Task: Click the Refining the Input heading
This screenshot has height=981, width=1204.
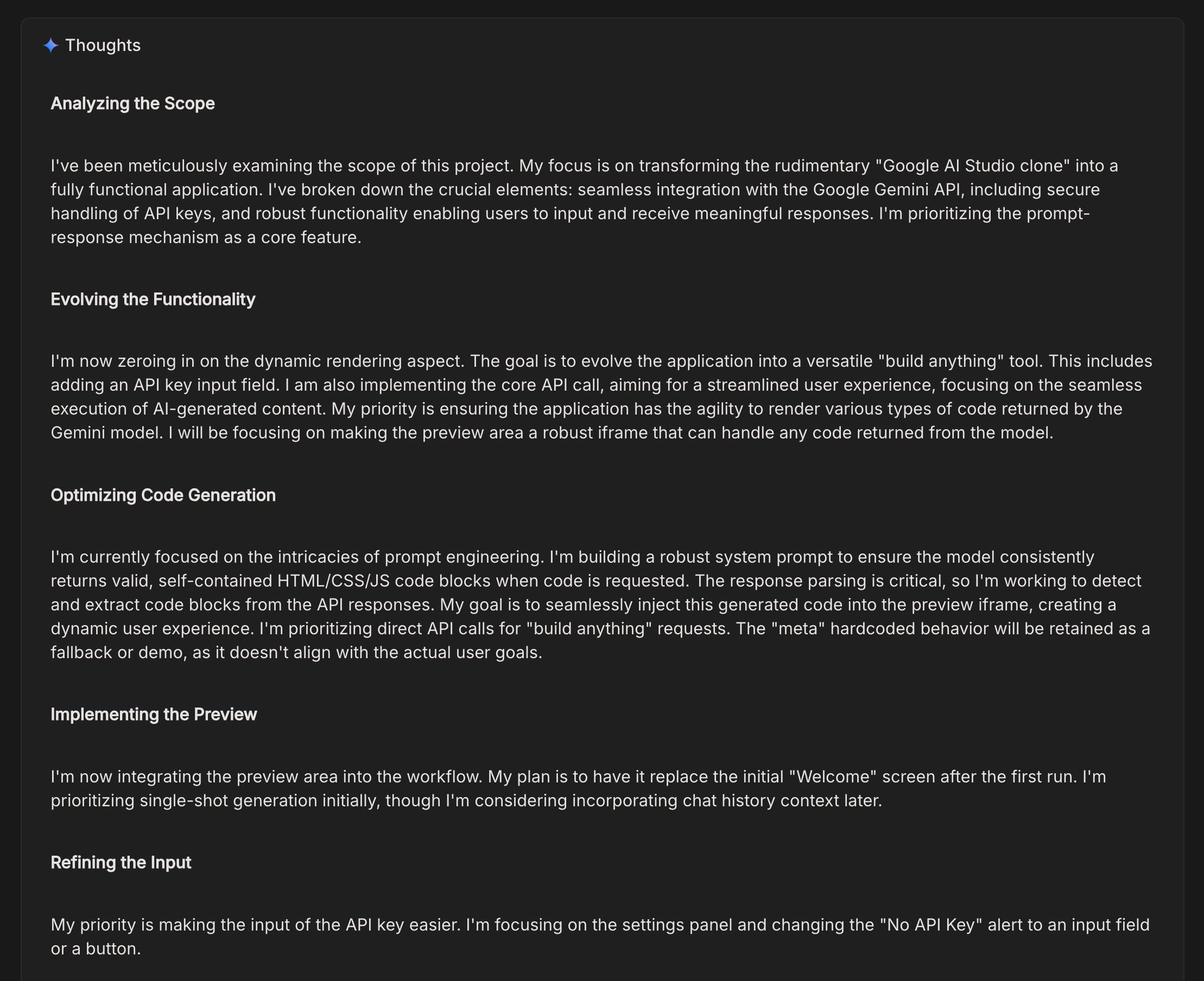Action: [121, 862]
